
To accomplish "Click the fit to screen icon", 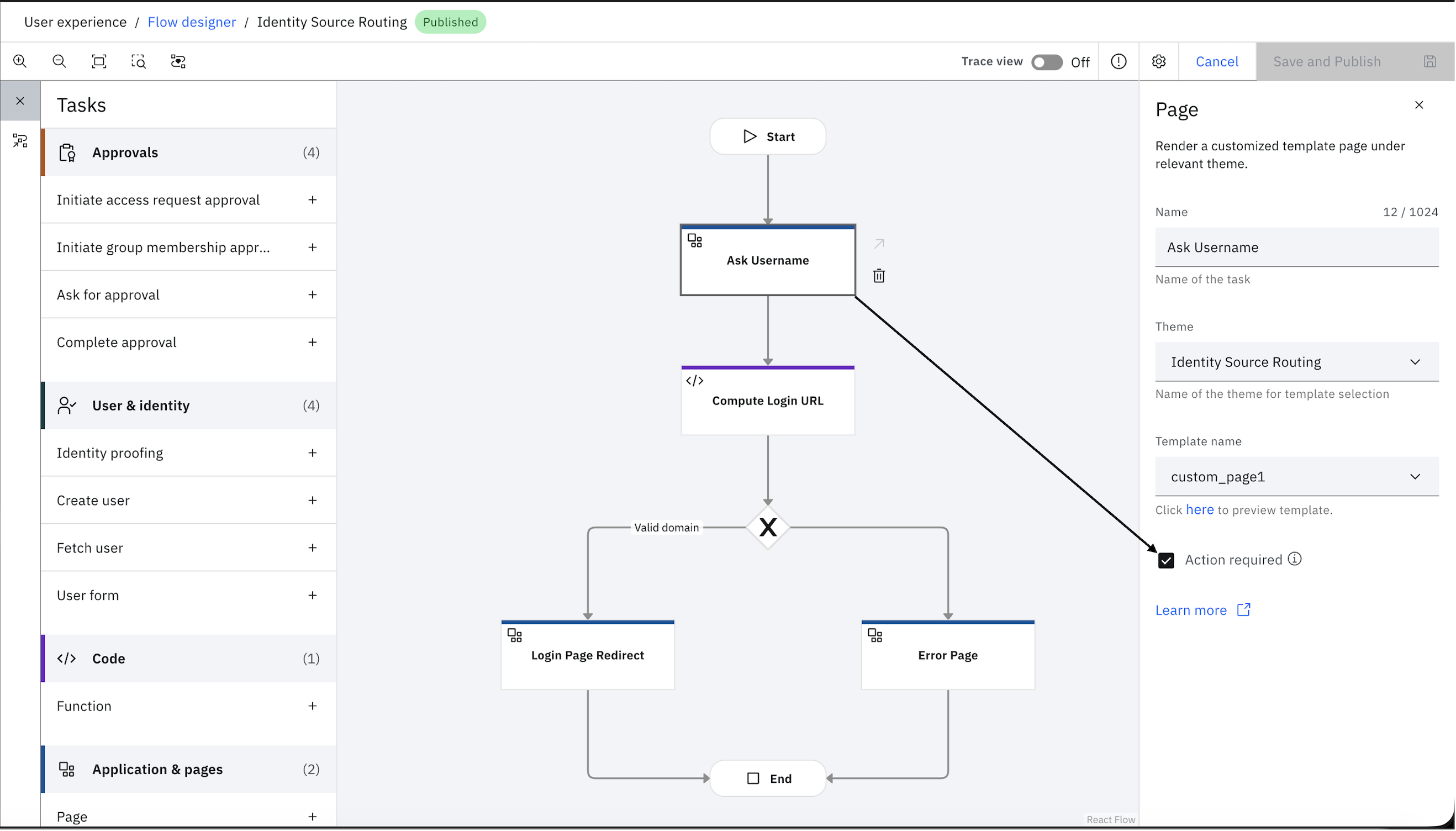I will [99, 61].
